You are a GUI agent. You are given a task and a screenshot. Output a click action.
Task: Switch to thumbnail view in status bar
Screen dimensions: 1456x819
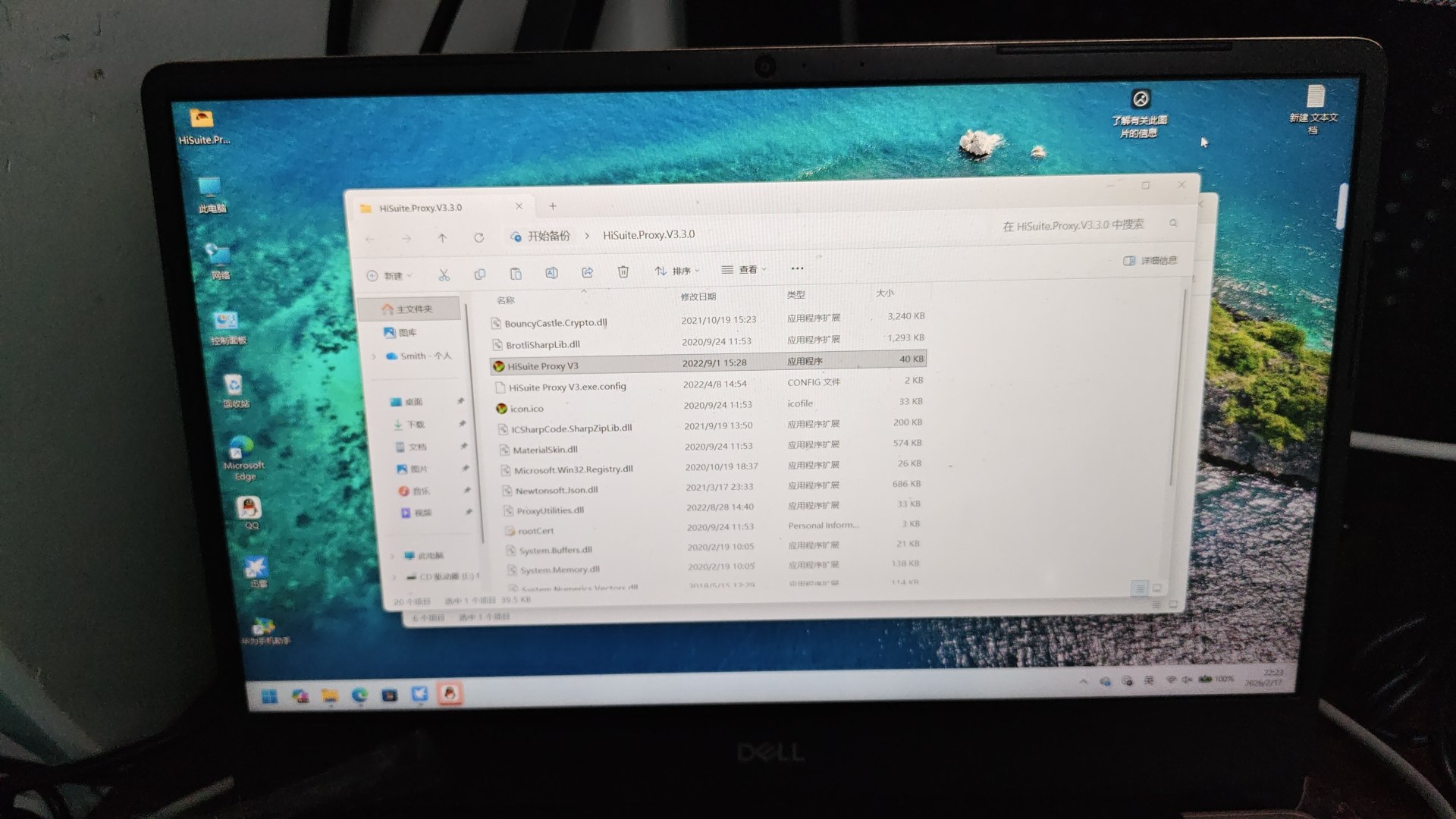click(x=1157, y=588)
